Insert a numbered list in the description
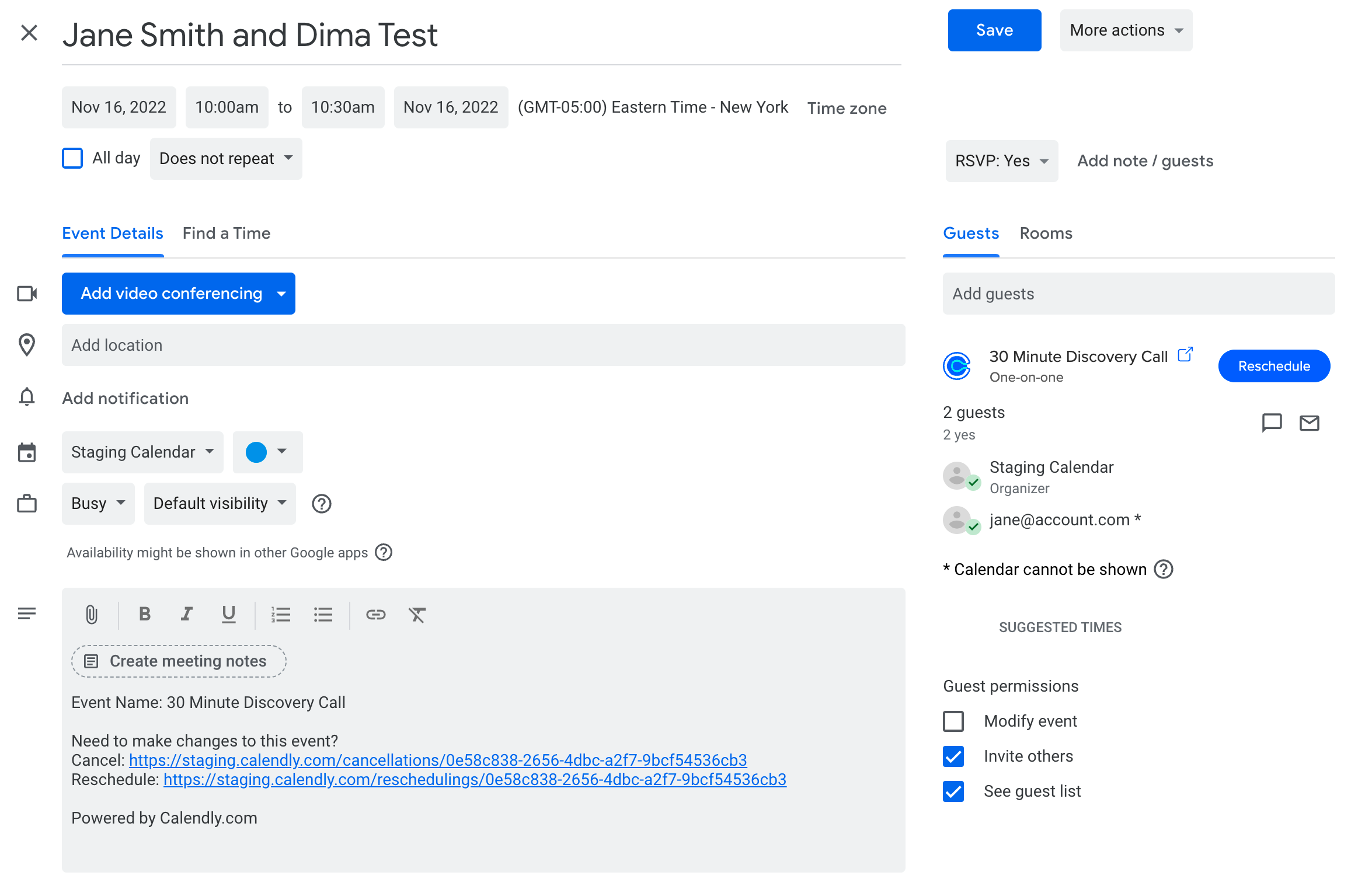1372x893 pixels. (281, 614)
